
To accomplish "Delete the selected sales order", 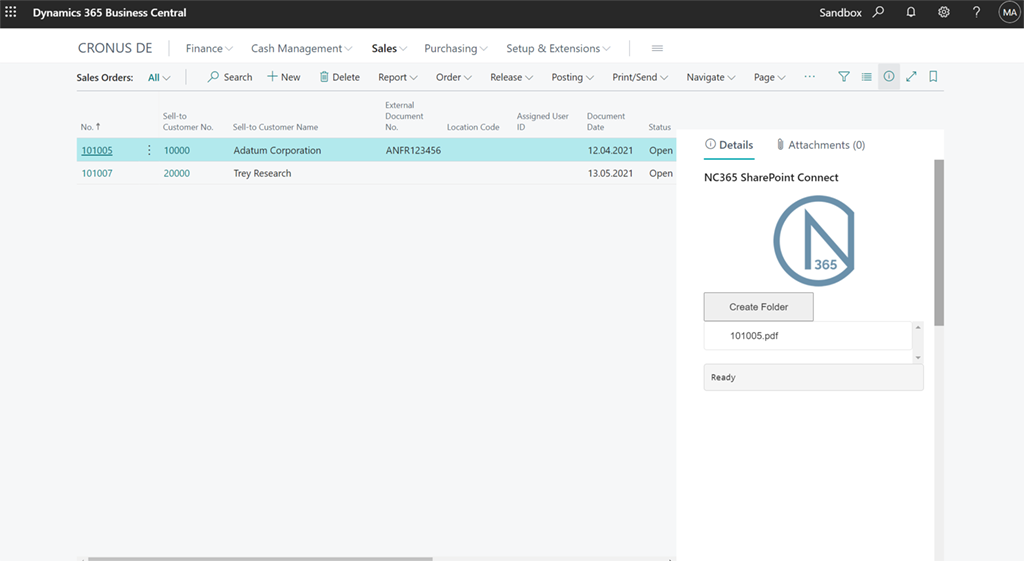I will [340, 77].
